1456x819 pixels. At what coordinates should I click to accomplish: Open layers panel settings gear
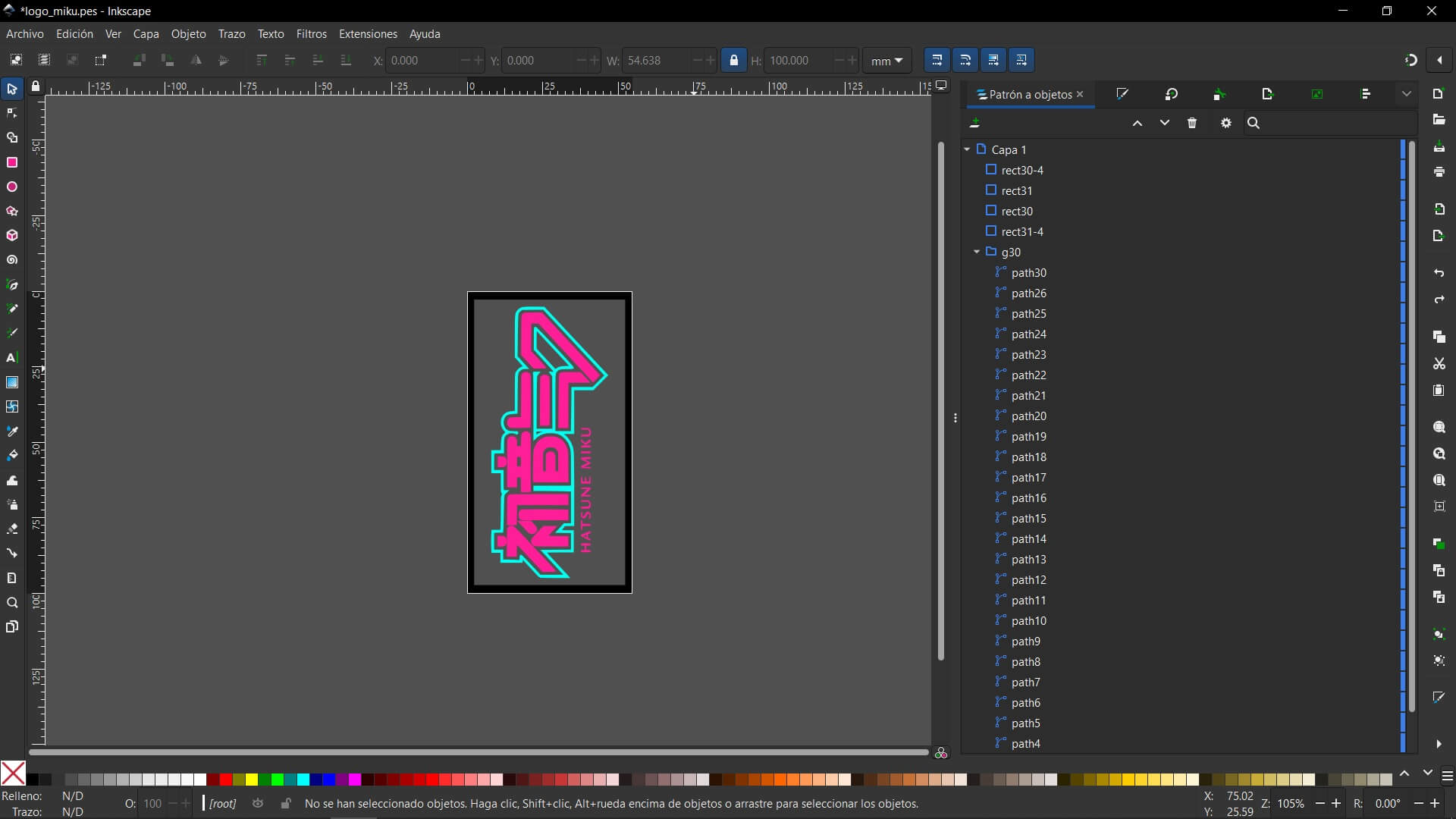(x=1226, y=123)
